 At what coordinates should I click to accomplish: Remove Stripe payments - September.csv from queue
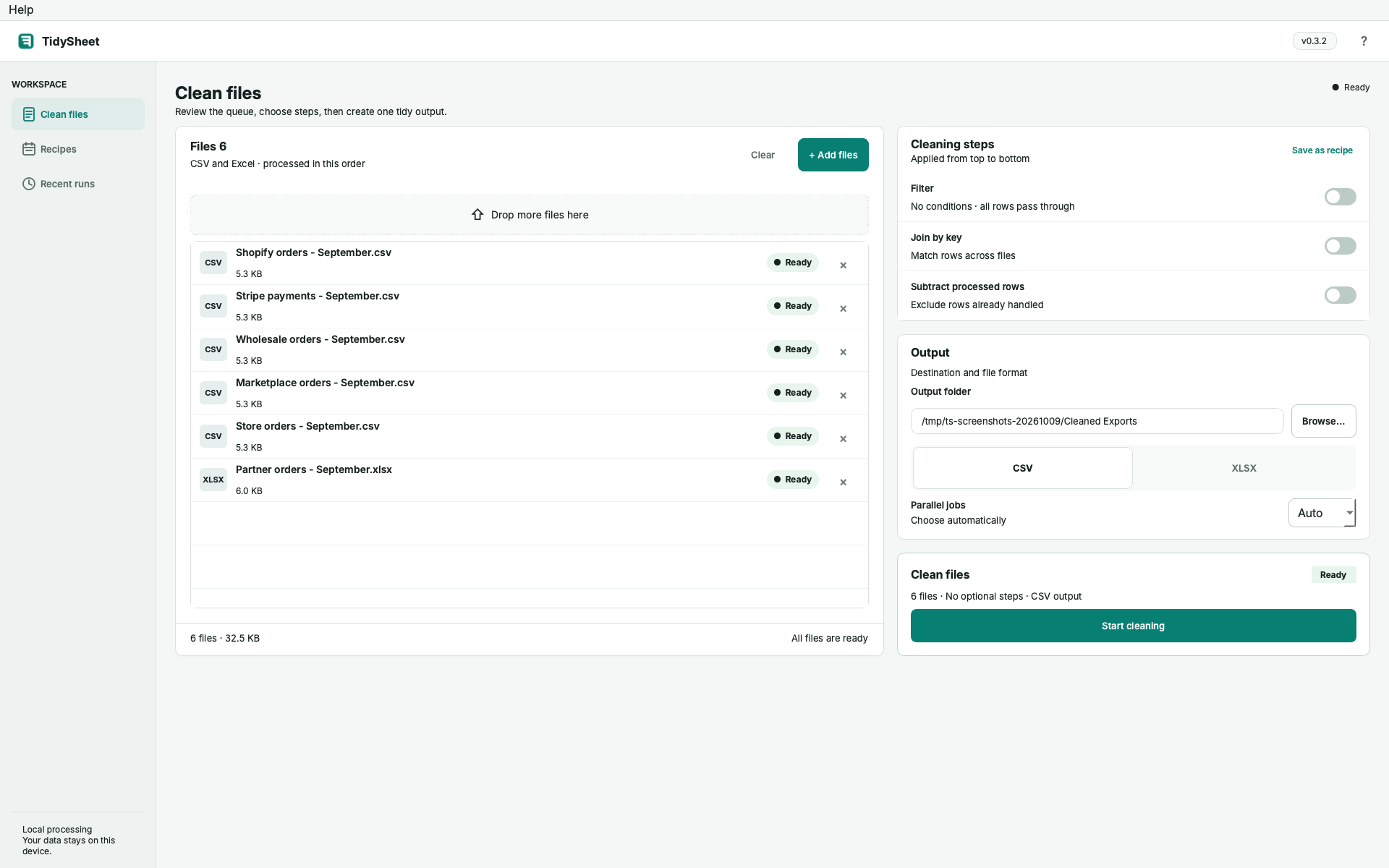pyautogui.click(x=843, y=309)
